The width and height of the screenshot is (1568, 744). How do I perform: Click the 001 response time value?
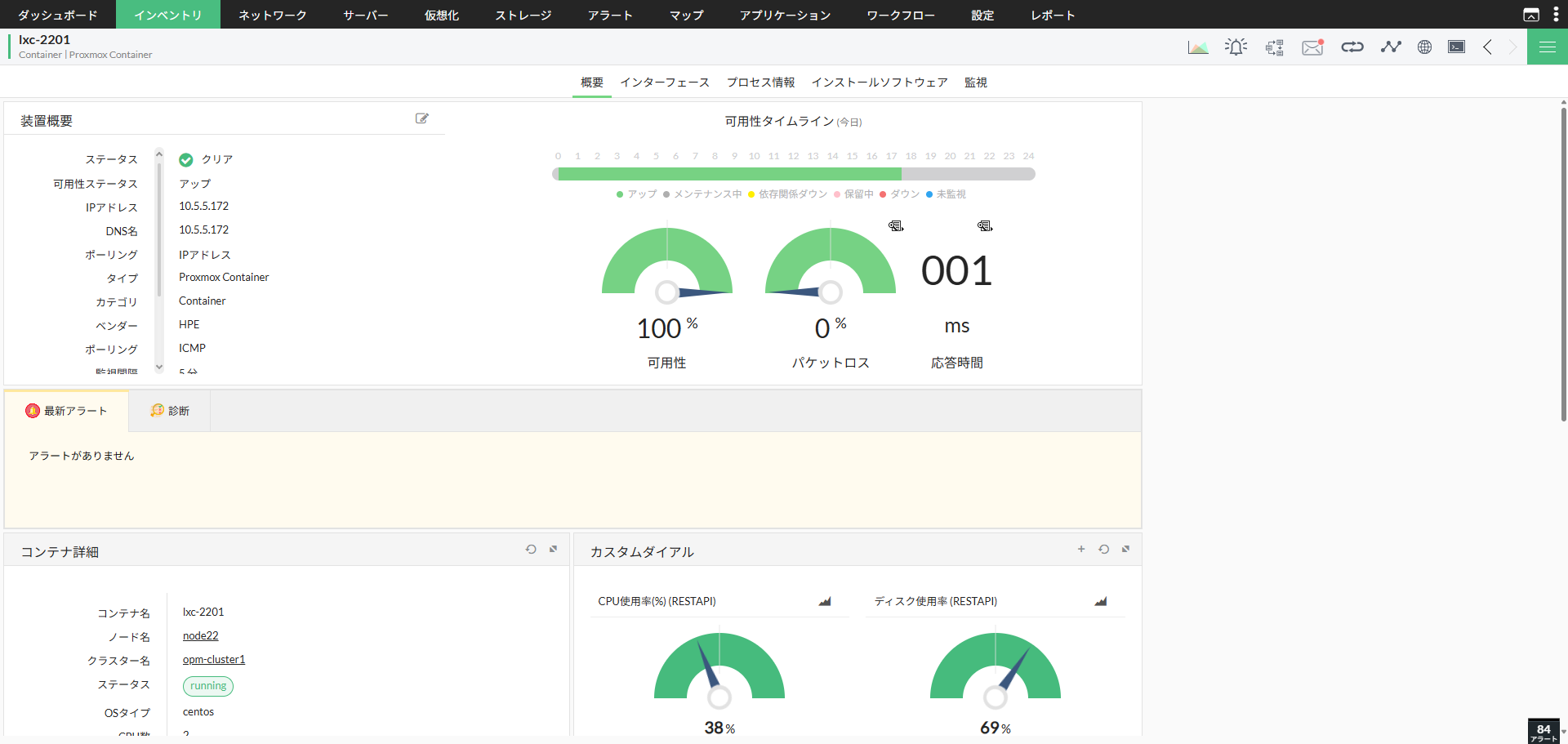pos(957,271)
